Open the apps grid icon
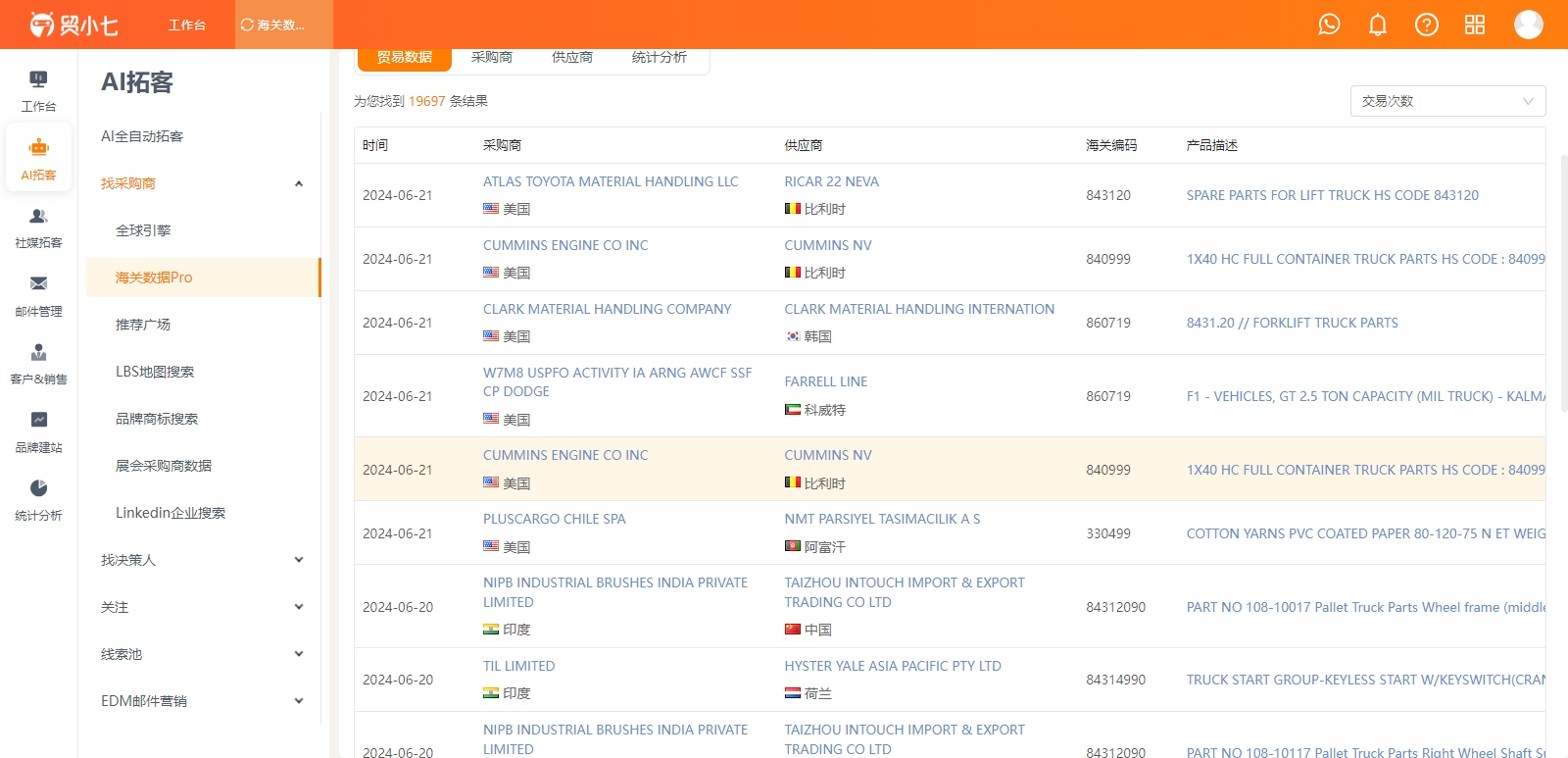The width and height of the screenshot is (1568, 758). [x=1475, y=25]
